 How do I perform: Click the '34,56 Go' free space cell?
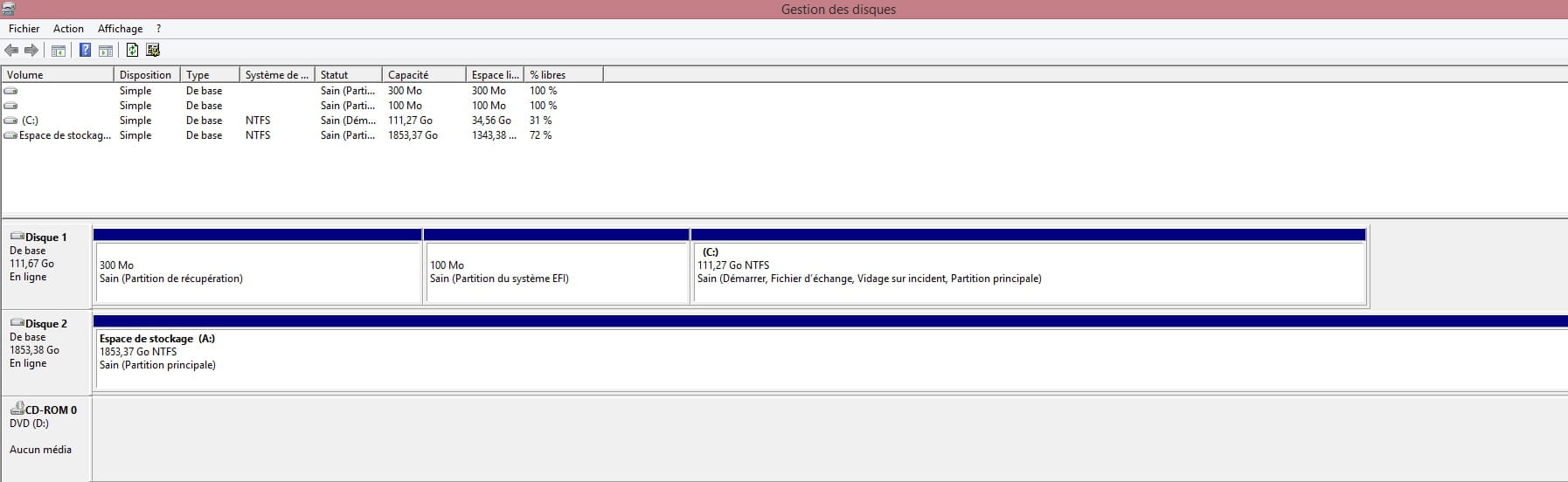tap(491, 120)
